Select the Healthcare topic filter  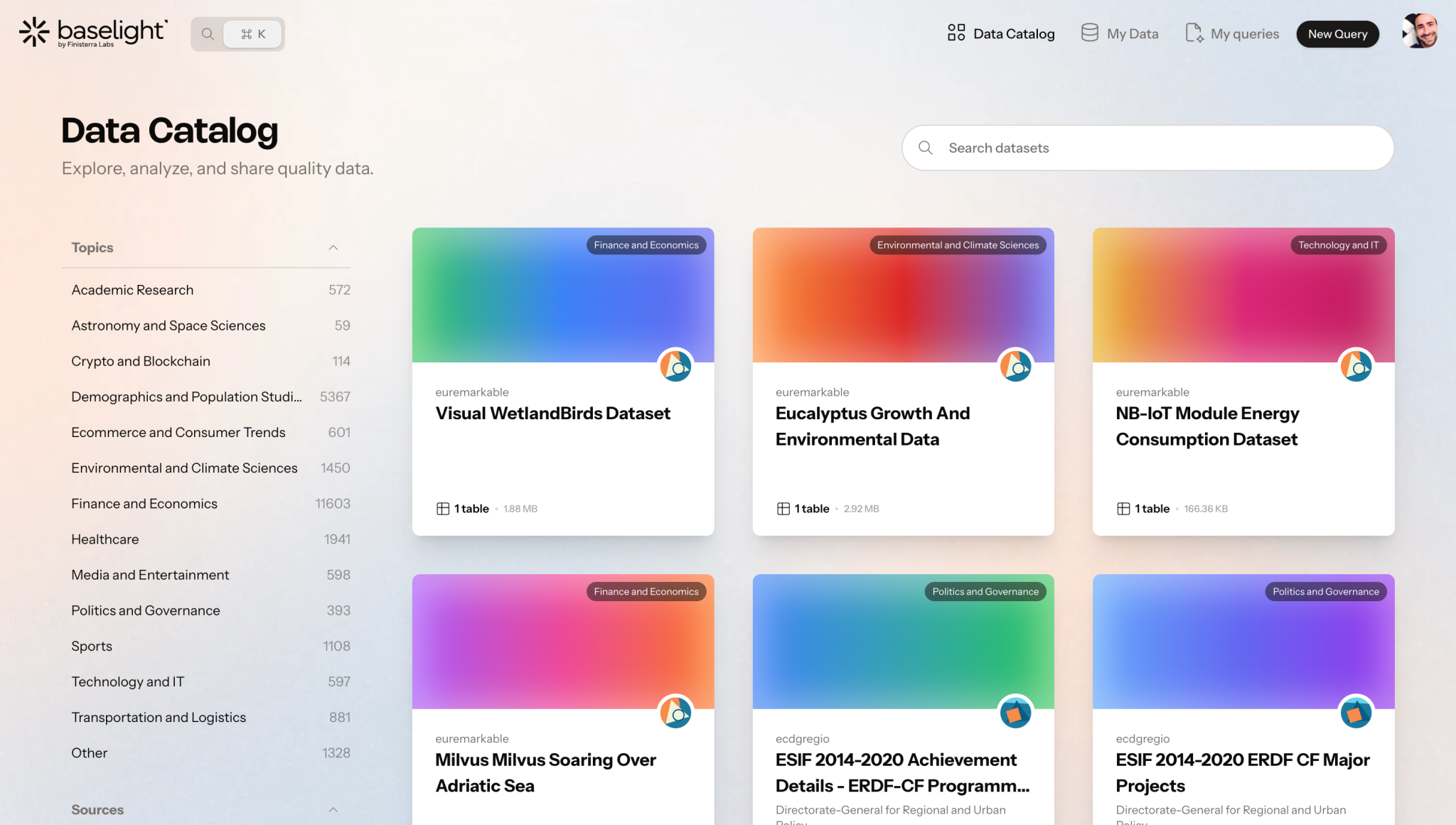pos(105,539)
